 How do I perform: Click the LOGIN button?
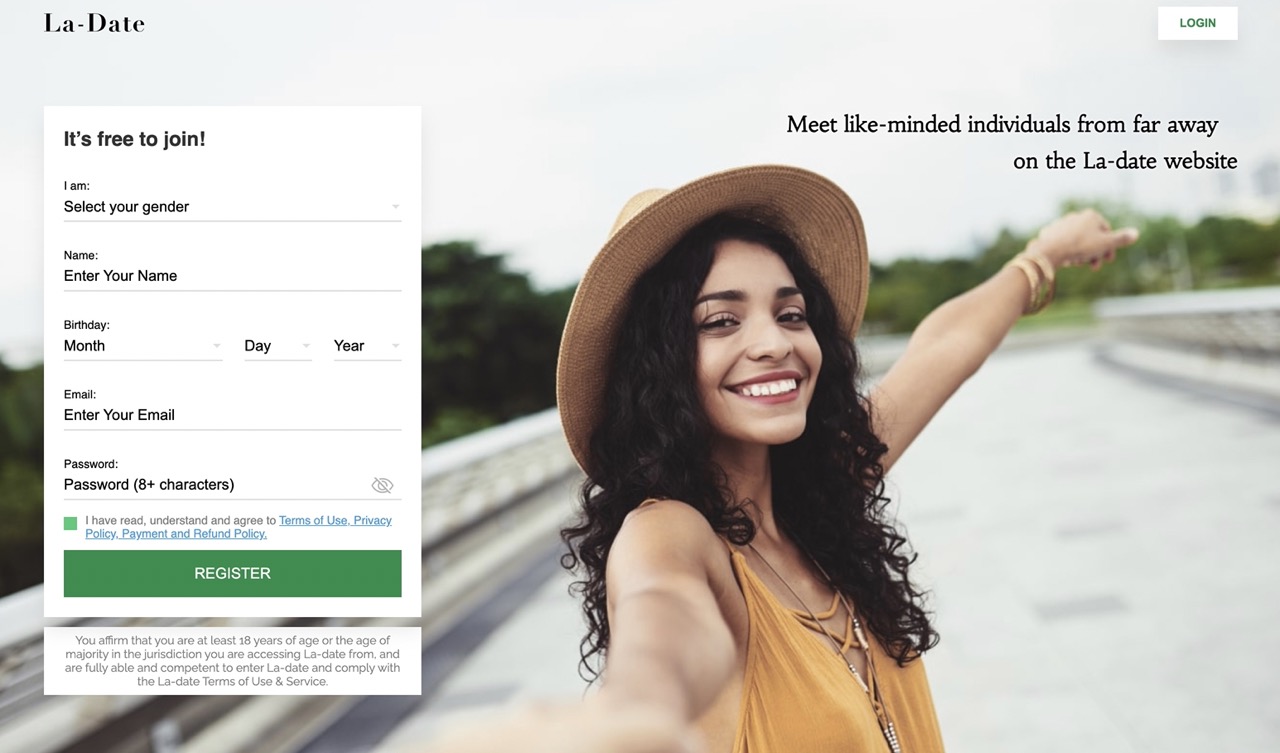(x=1197, y=23)
